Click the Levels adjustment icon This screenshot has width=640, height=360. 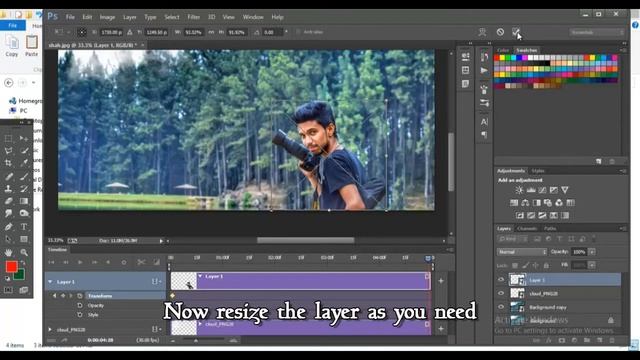pos(531,190)
